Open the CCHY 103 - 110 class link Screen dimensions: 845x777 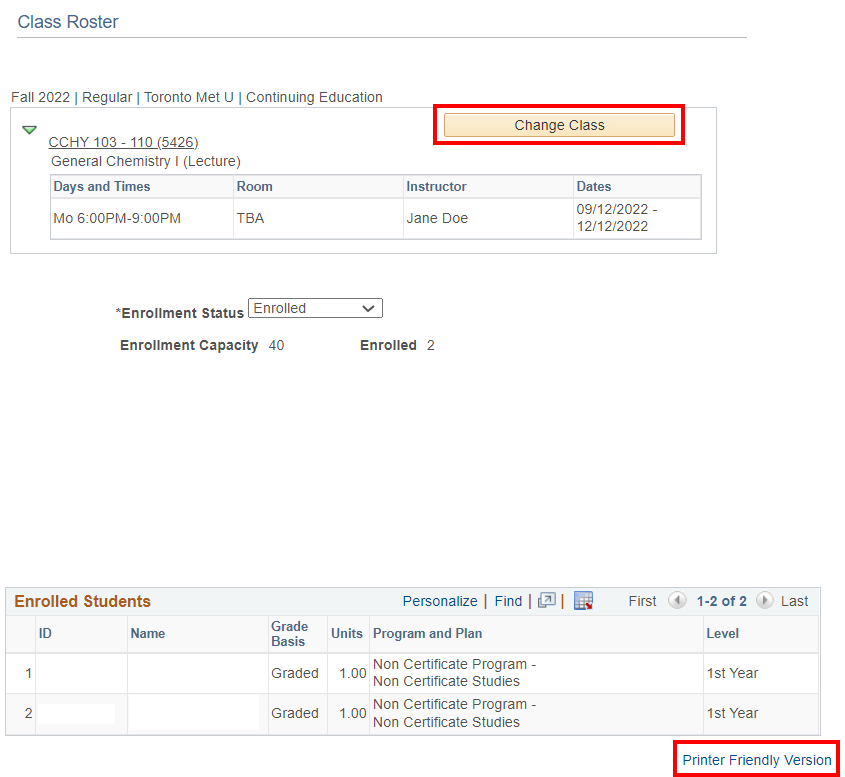pos(123,142)
